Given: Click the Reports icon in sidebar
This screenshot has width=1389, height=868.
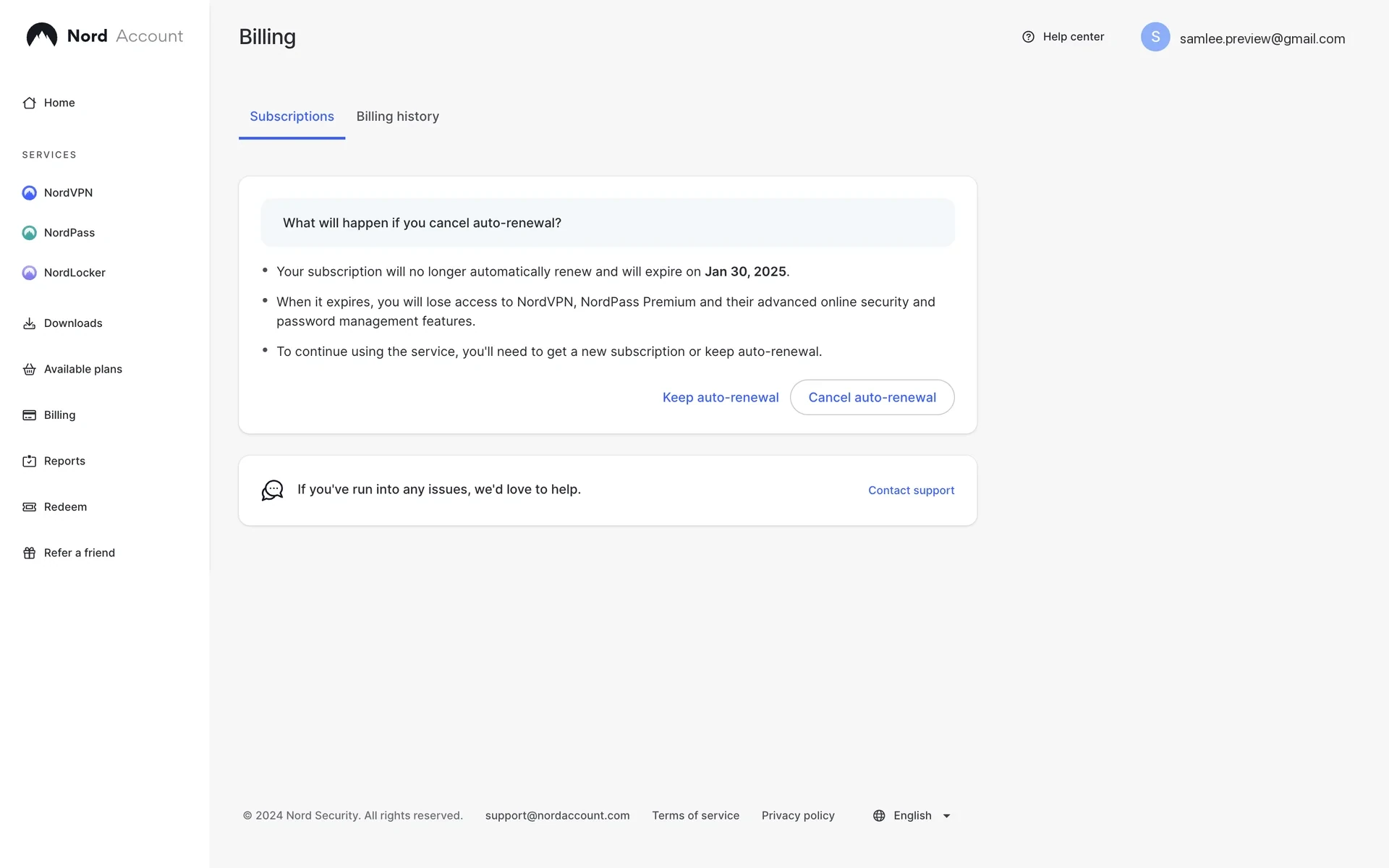Looking at the screenshot, I should 29,461.
